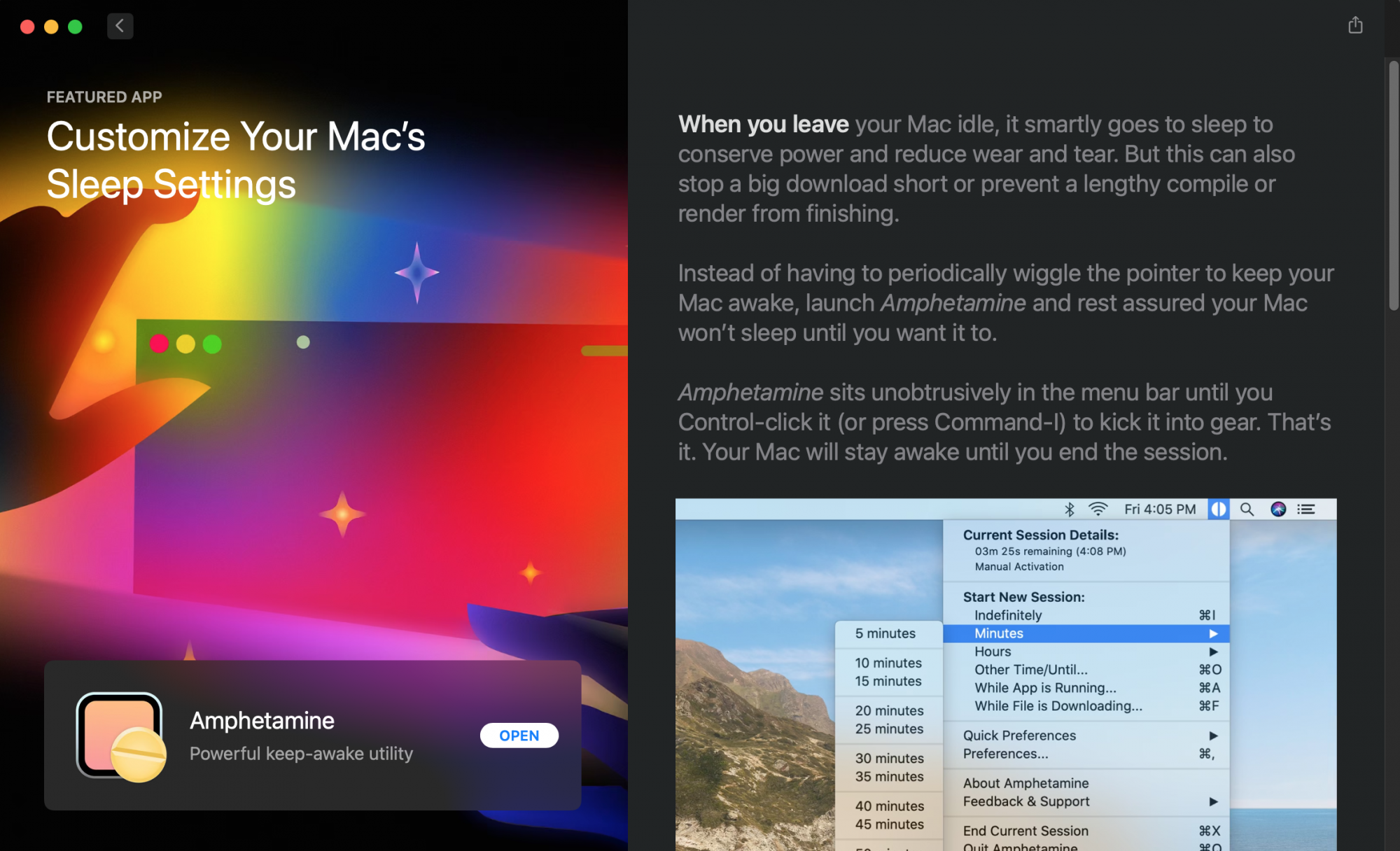Image resolution: width=1400 pixels, height=851 pixels.
Task: Click the Spotlight magnifier icon
Action: pos(1247,509)
